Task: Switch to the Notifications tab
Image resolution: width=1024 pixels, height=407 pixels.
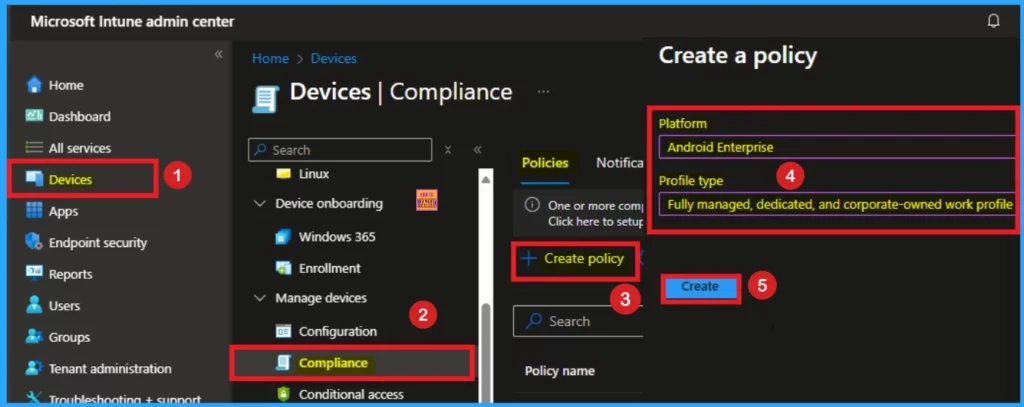Action: click(620, 163)
